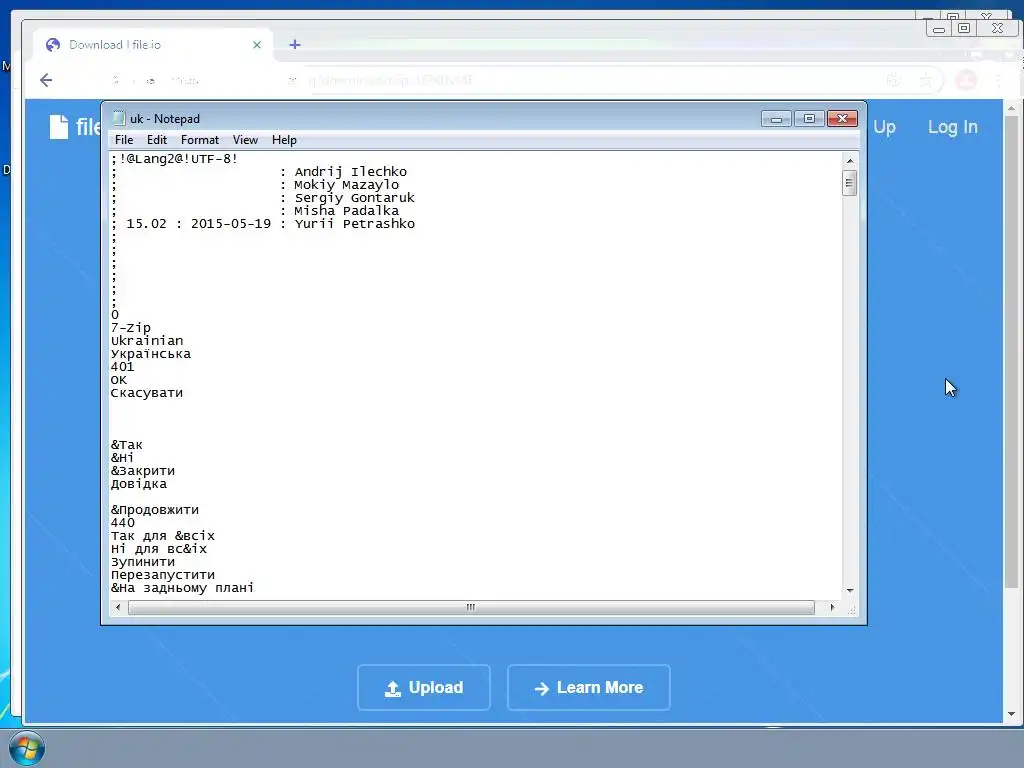Click the line '&Закрити'
The image size is (1024, 768).
click(x=143, y=471)
